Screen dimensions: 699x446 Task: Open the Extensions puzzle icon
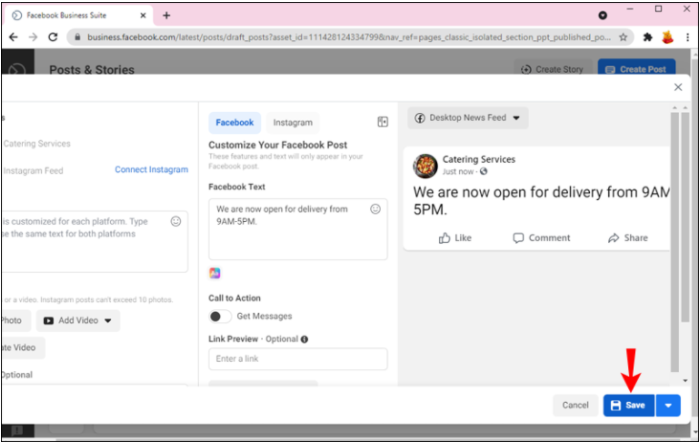[648, 37]
